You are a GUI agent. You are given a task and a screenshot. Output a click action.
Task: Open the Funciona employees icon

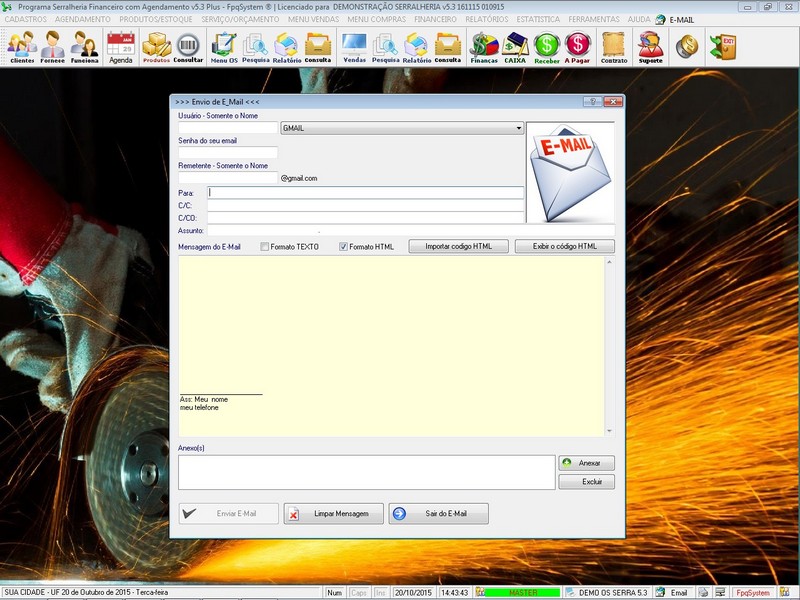(84, 47)
